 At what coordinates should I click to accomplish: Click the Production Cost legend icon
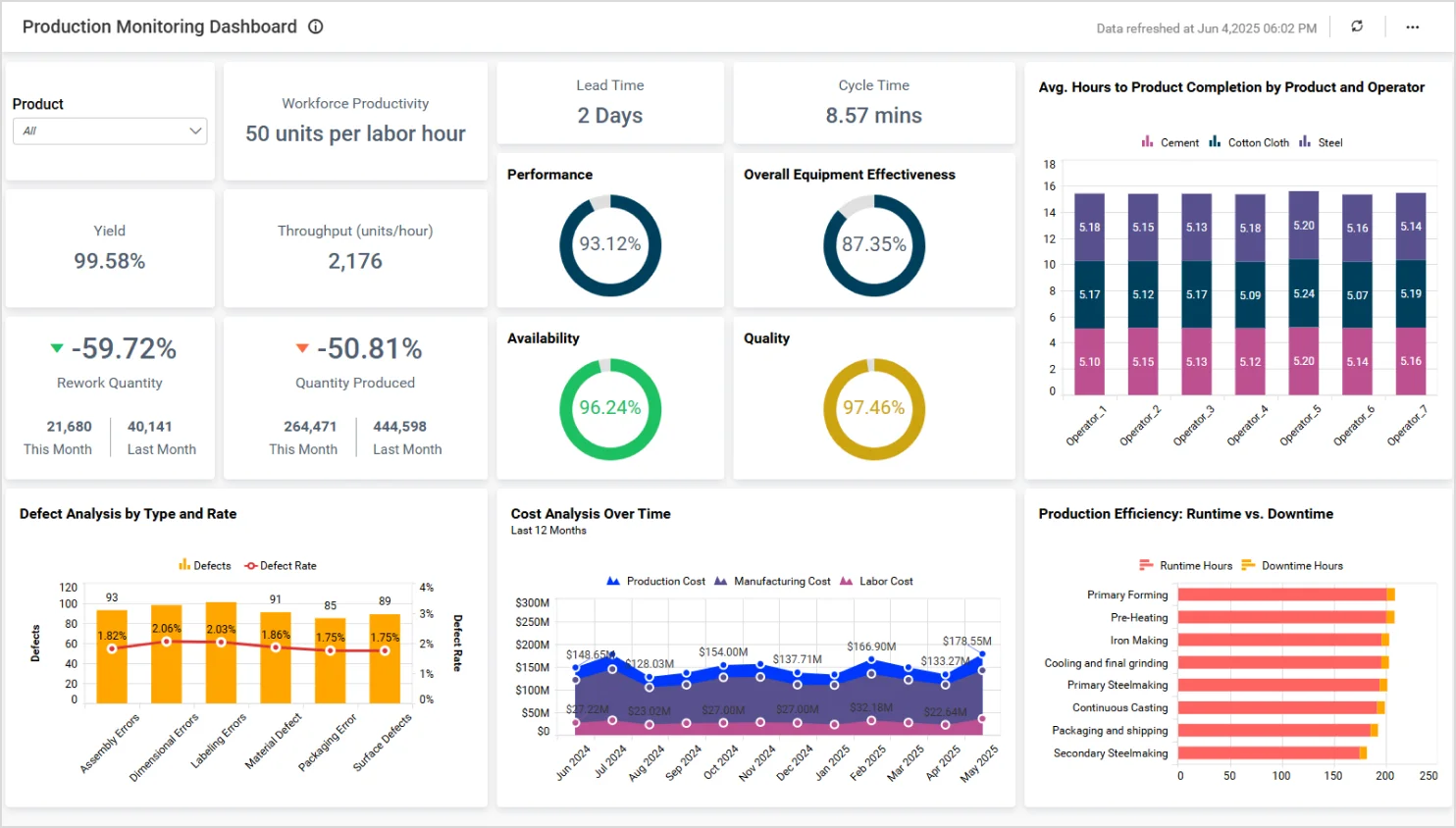[x=613, y=581]
